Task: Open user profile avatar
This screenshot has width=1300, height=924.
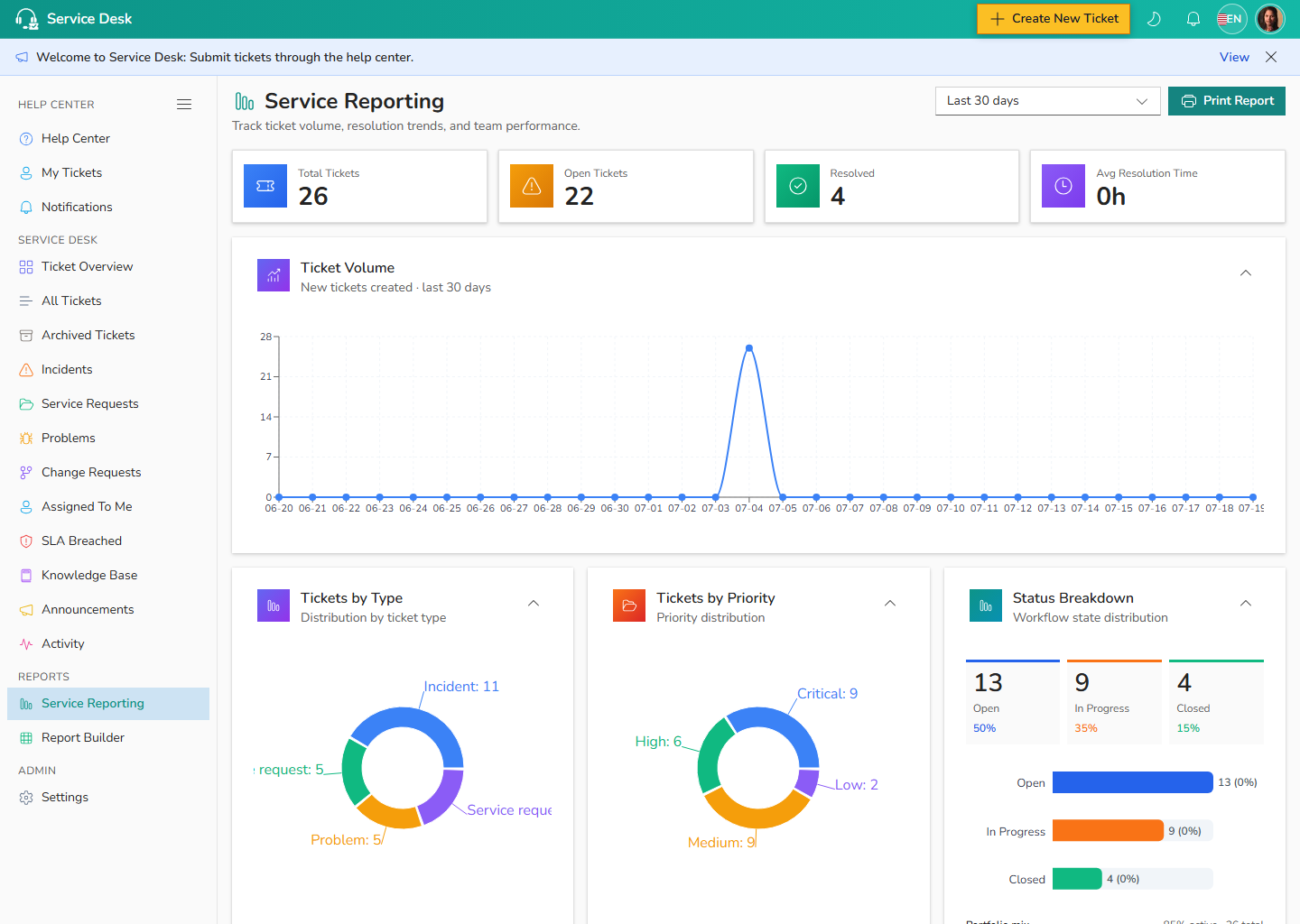Action: [1270, 19]
